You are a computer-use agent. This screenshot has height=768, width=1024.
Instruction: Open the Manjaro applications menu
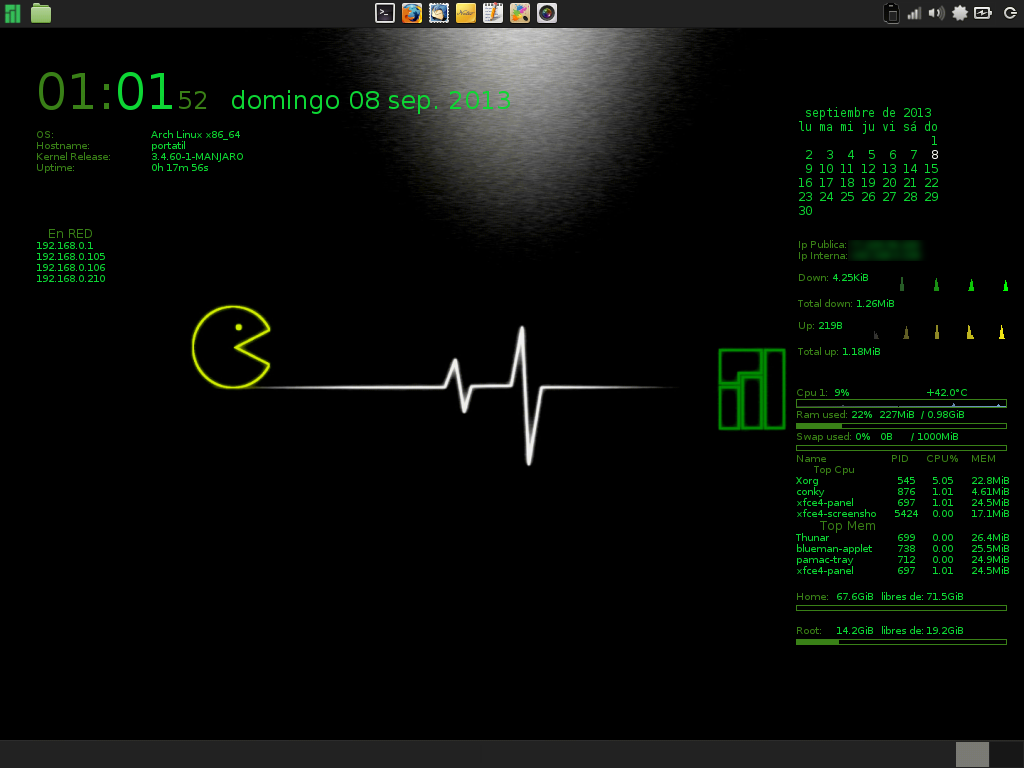[x=12, y=13]
